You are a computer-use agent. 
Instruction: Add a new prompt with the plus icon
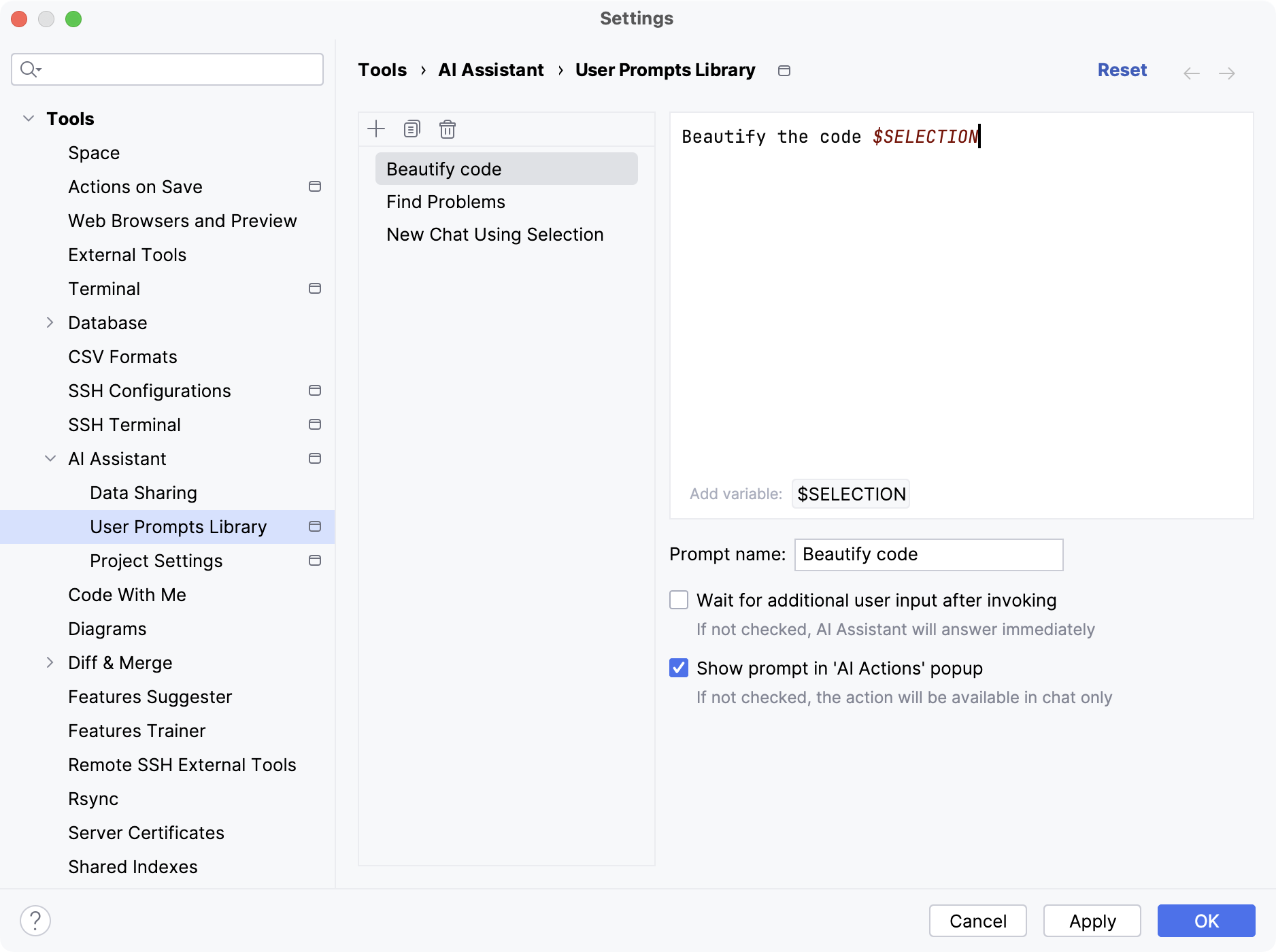(375, 129)
